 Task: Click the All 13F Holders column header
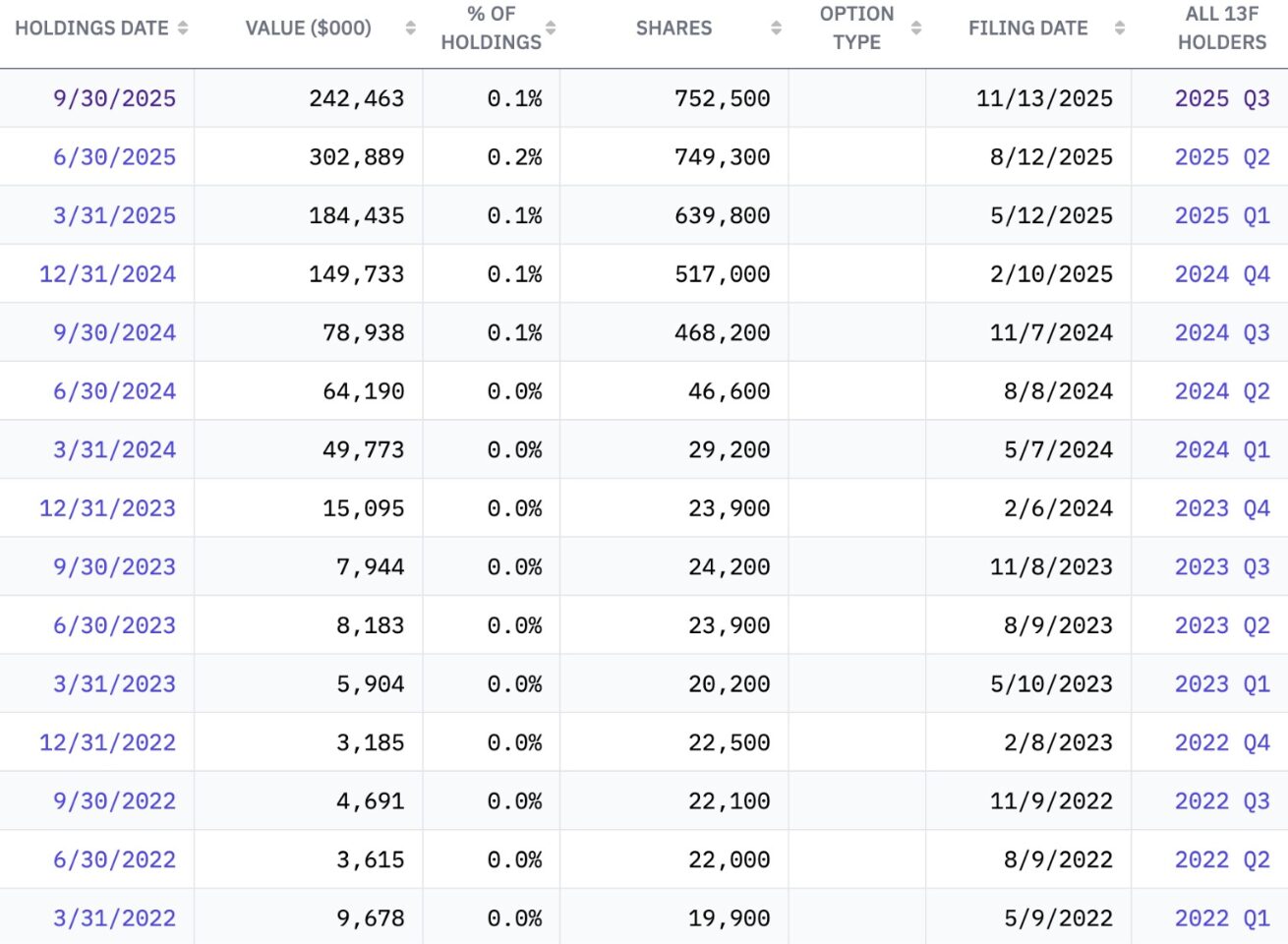pyautogui.click(x=1222, y=29)
